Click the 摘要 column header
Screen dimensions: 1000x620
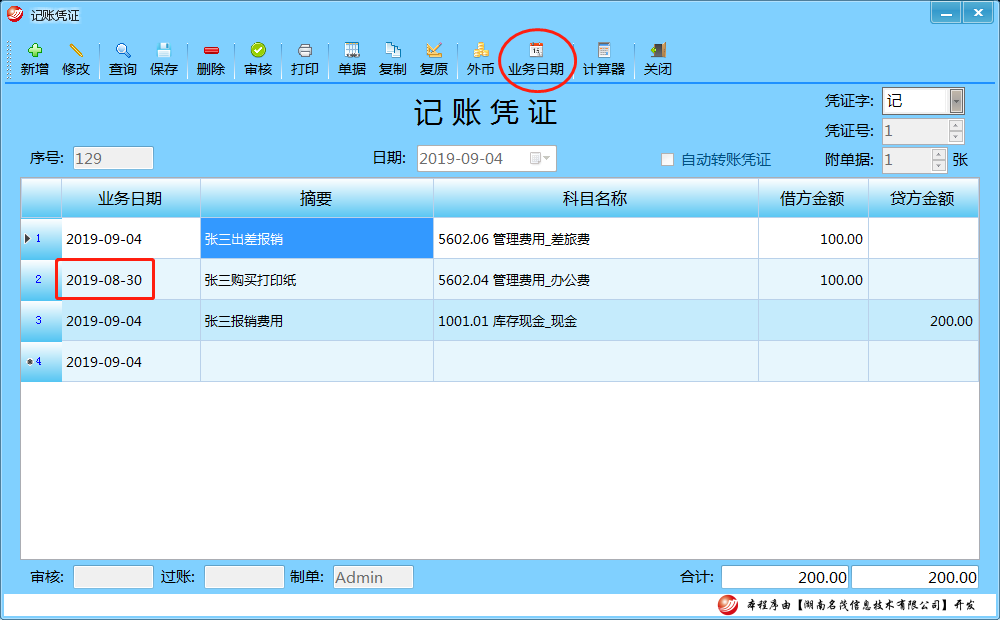click(x=316, y=198)
